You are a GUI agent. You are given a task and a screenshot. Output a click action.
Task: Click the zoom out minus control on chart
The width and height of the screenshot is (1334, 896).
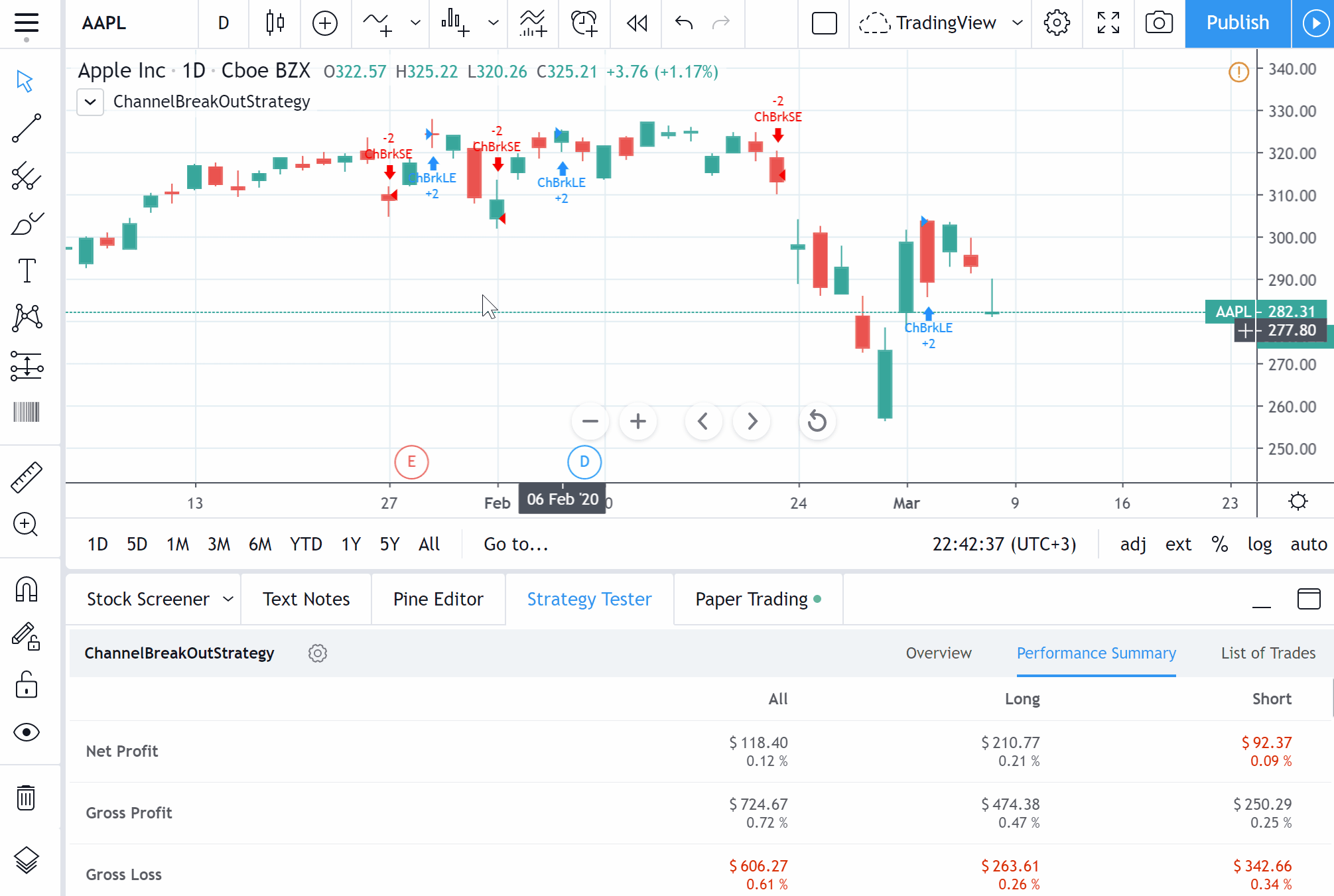pyautogui.click(x=589, y=420)
